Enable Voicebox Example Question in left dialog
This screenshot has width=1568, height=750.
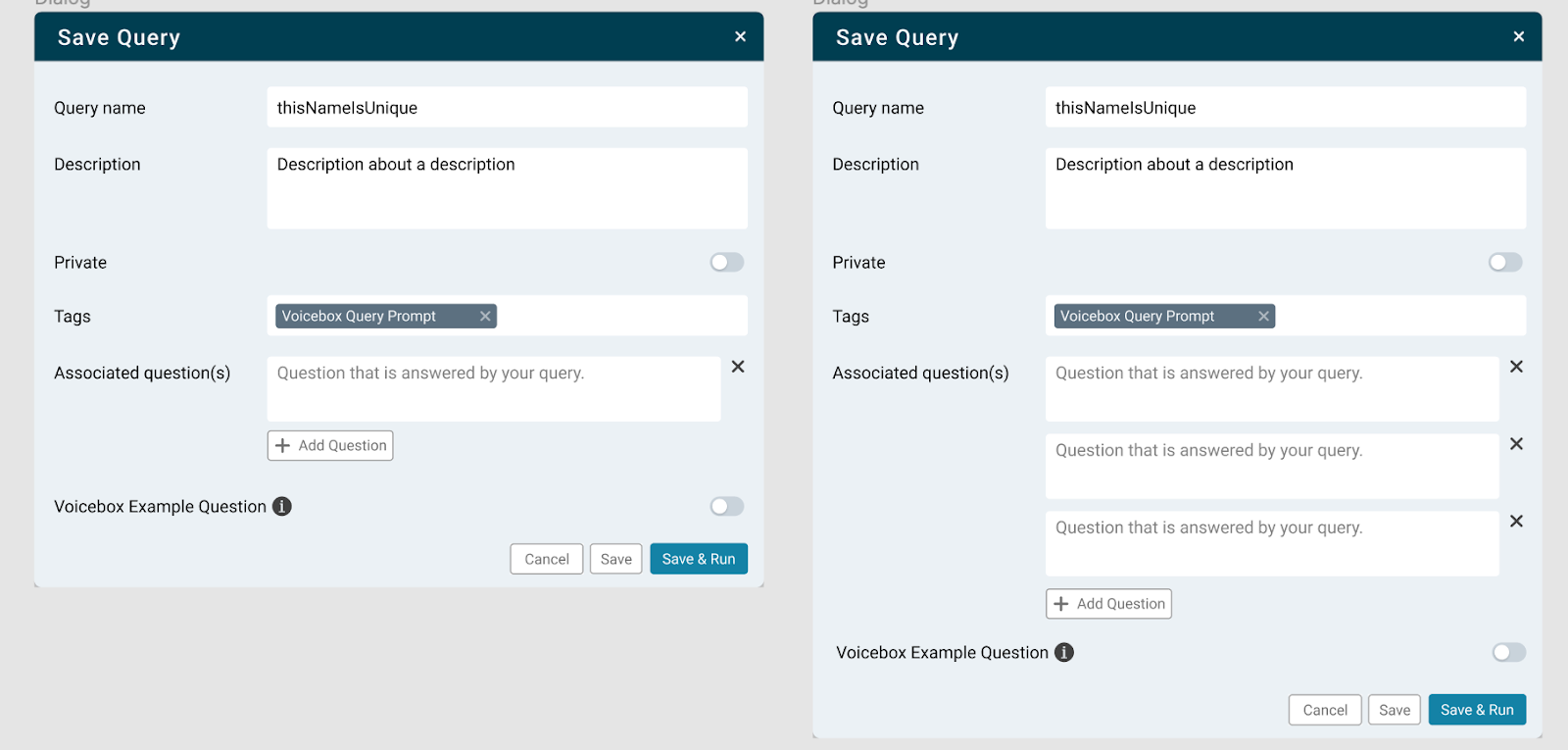(x=727, y=506)
